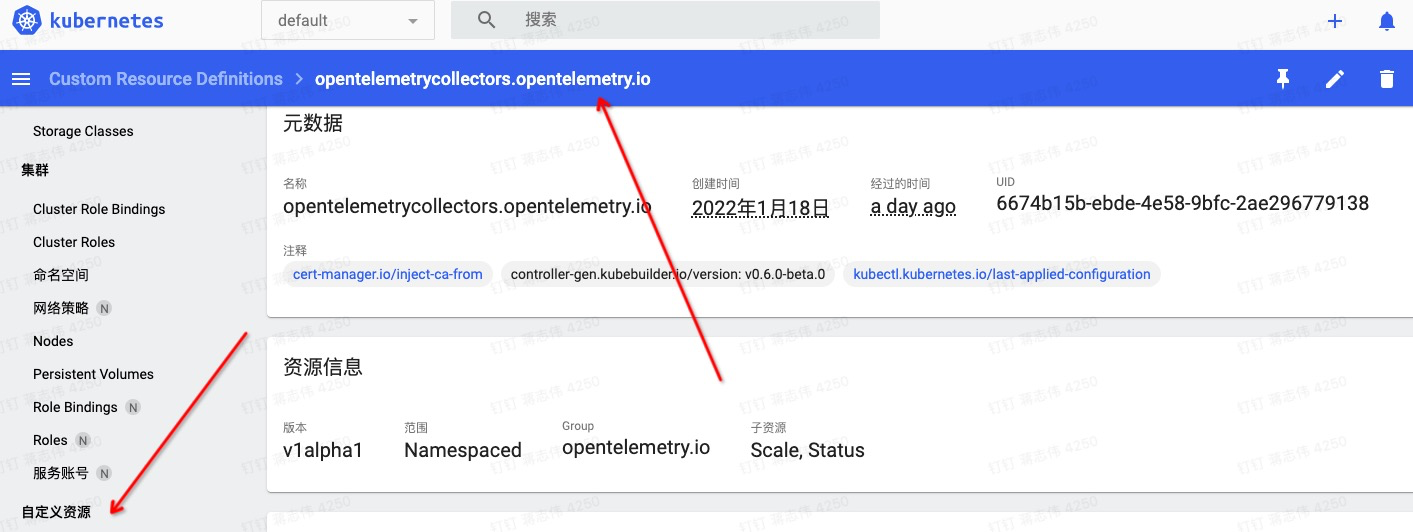Create new resource with plus icon
This screenshot has height=532, width=1413.
tap(1335, 21)
